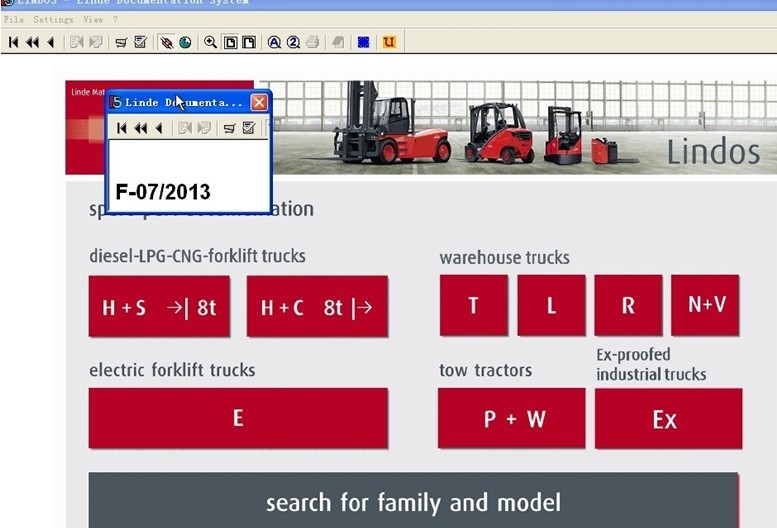777x528 pixels.
Task: Click greyed next-document icon in popup window
Action: tap(204, 128)
